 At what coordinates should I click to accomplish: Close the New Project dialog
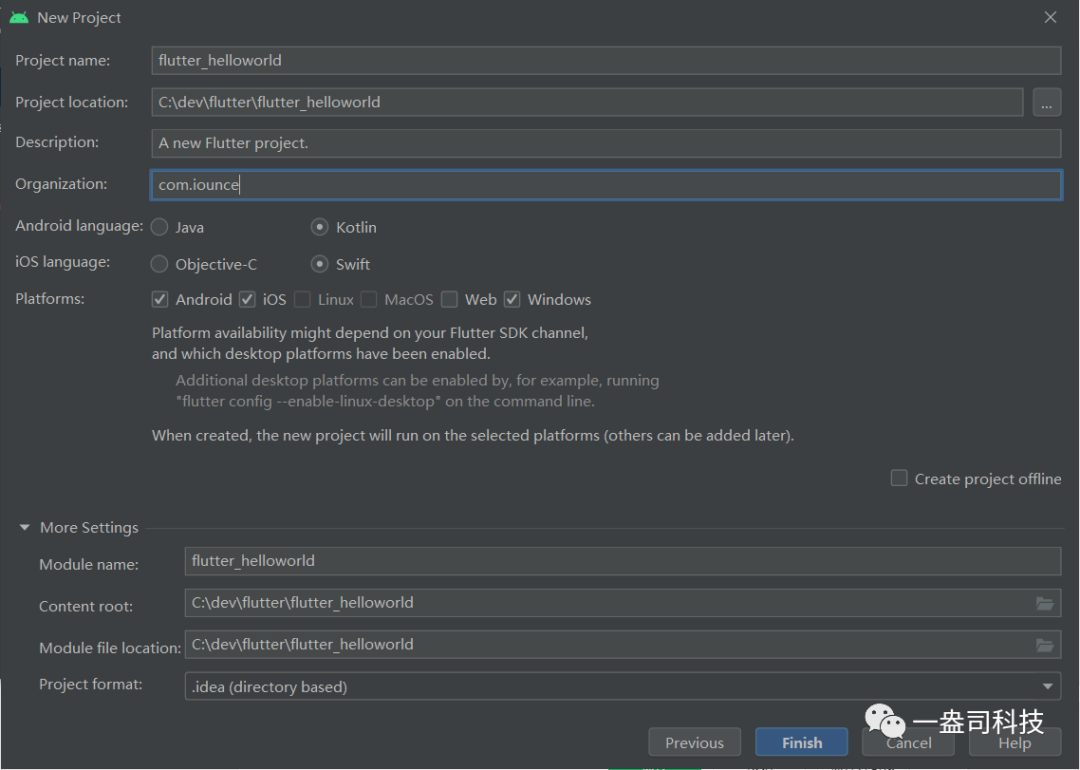coord(1050,17)
